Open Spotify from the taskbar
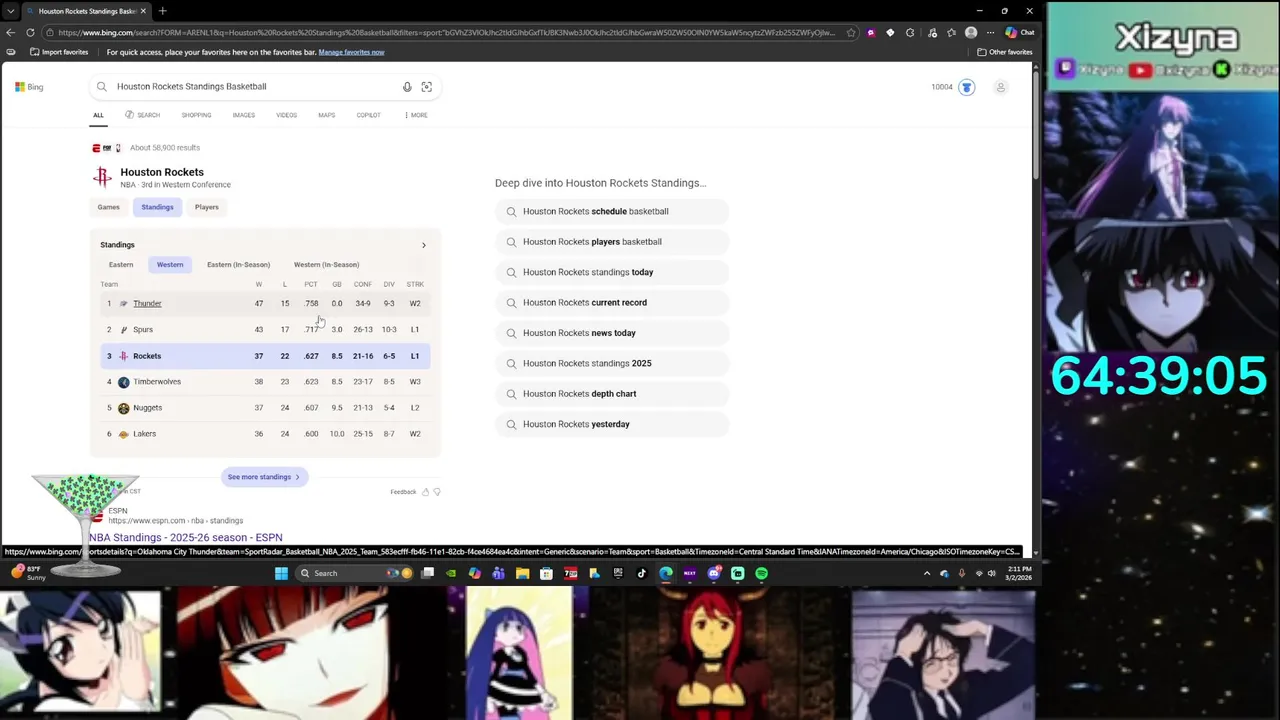Viewport: 1280px width, 720px height. coord(761,573)
